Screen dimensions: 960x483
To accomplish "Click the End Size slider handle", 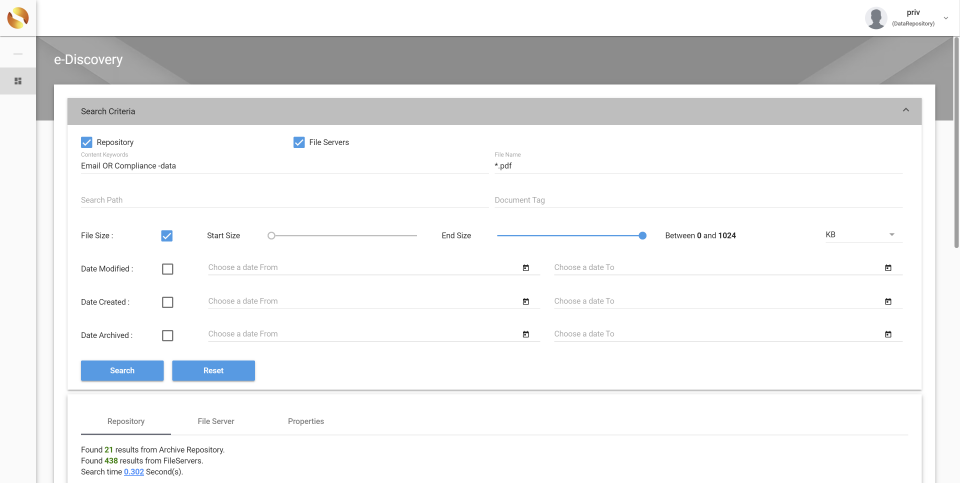I will (642, 235).
